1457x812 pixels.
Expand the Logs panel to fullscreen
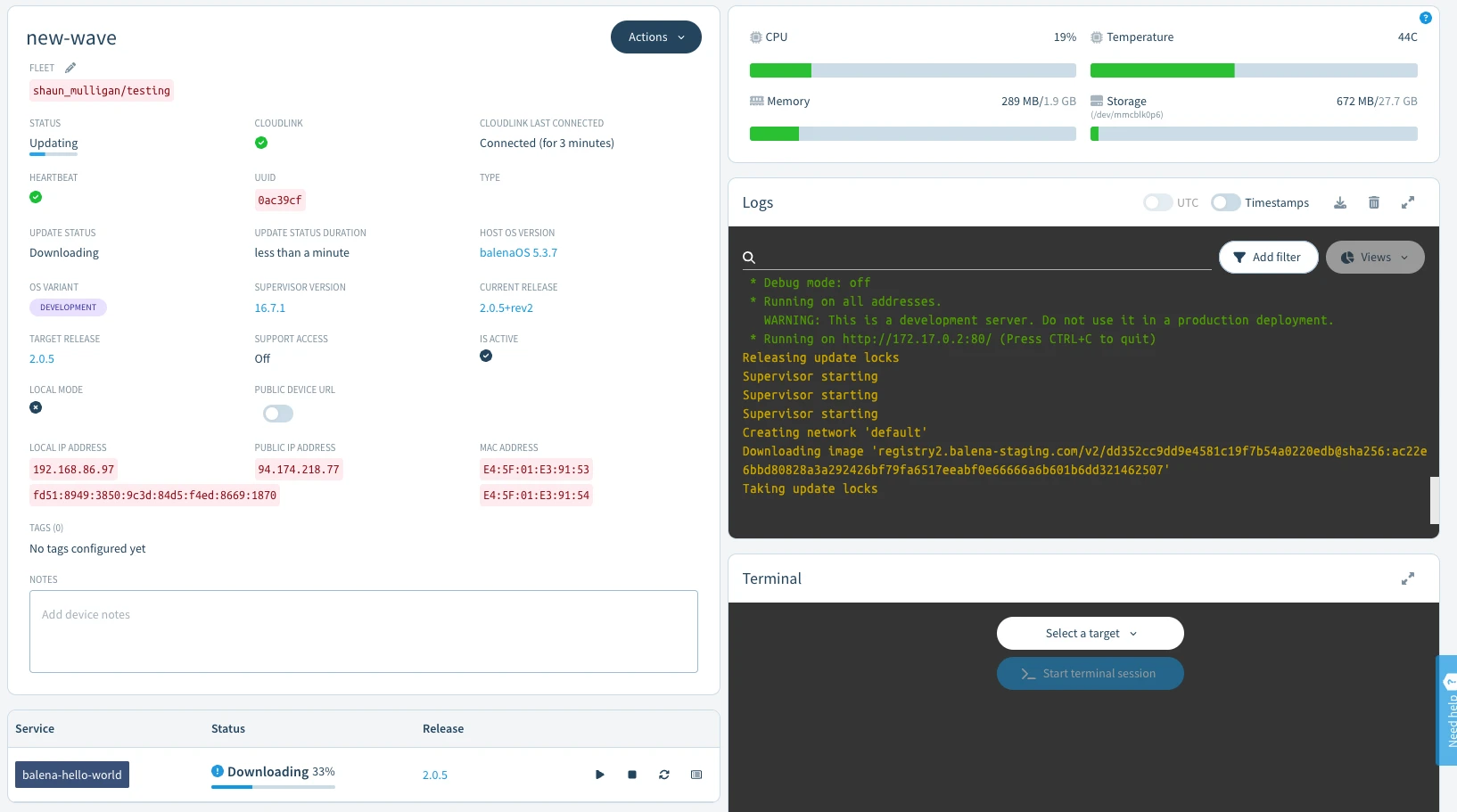tap(1407, 202)
